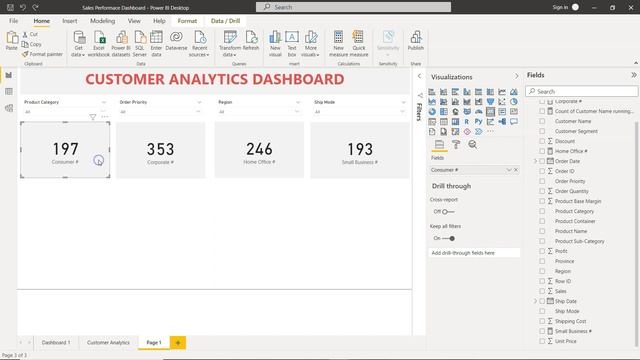Image resolution: width=640 pixels, height=360 pixels.
Task: Choose the R script visual
Action: click(x=467, y=121)
